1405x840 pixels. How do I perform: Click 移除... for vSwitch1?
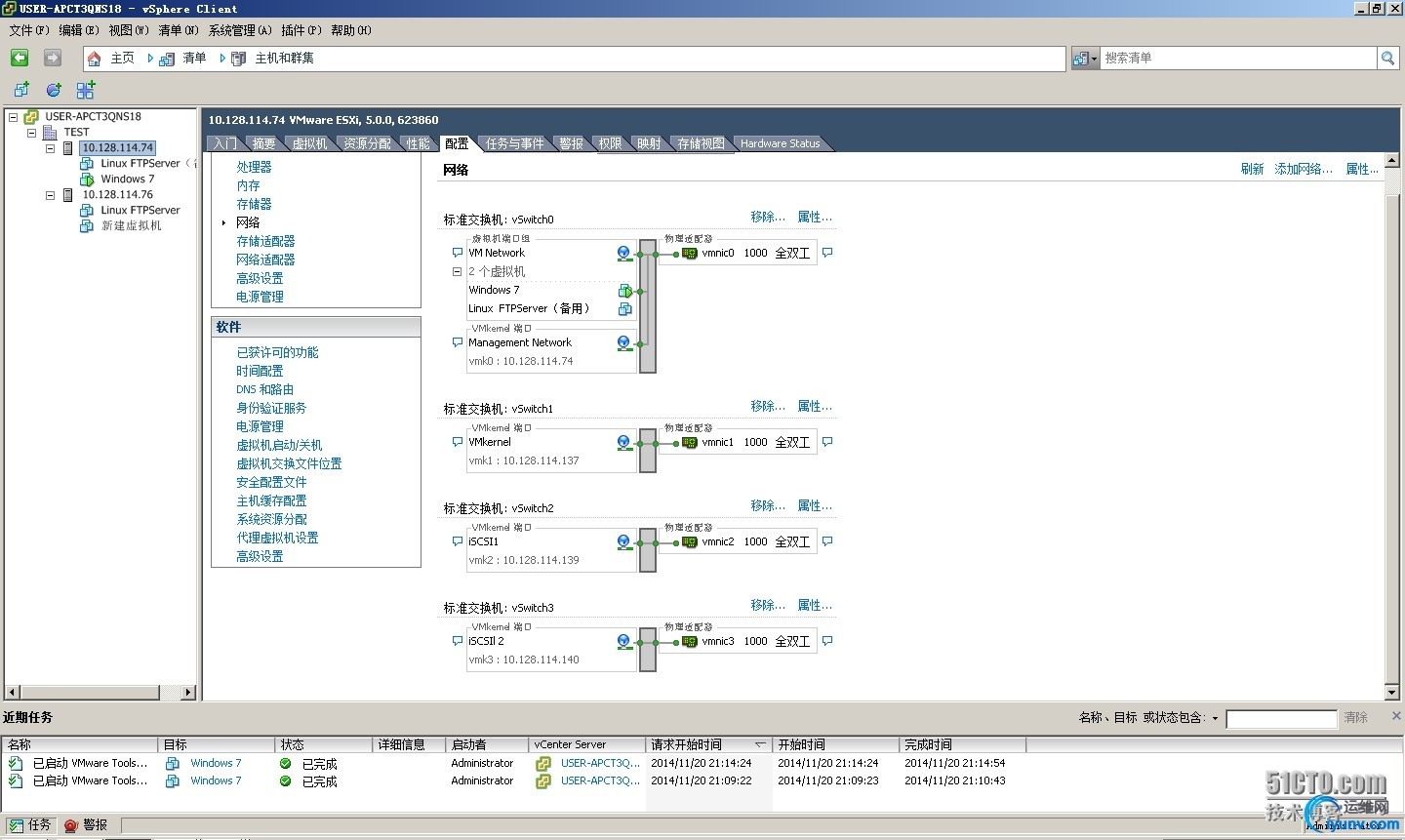pos(768,407)
